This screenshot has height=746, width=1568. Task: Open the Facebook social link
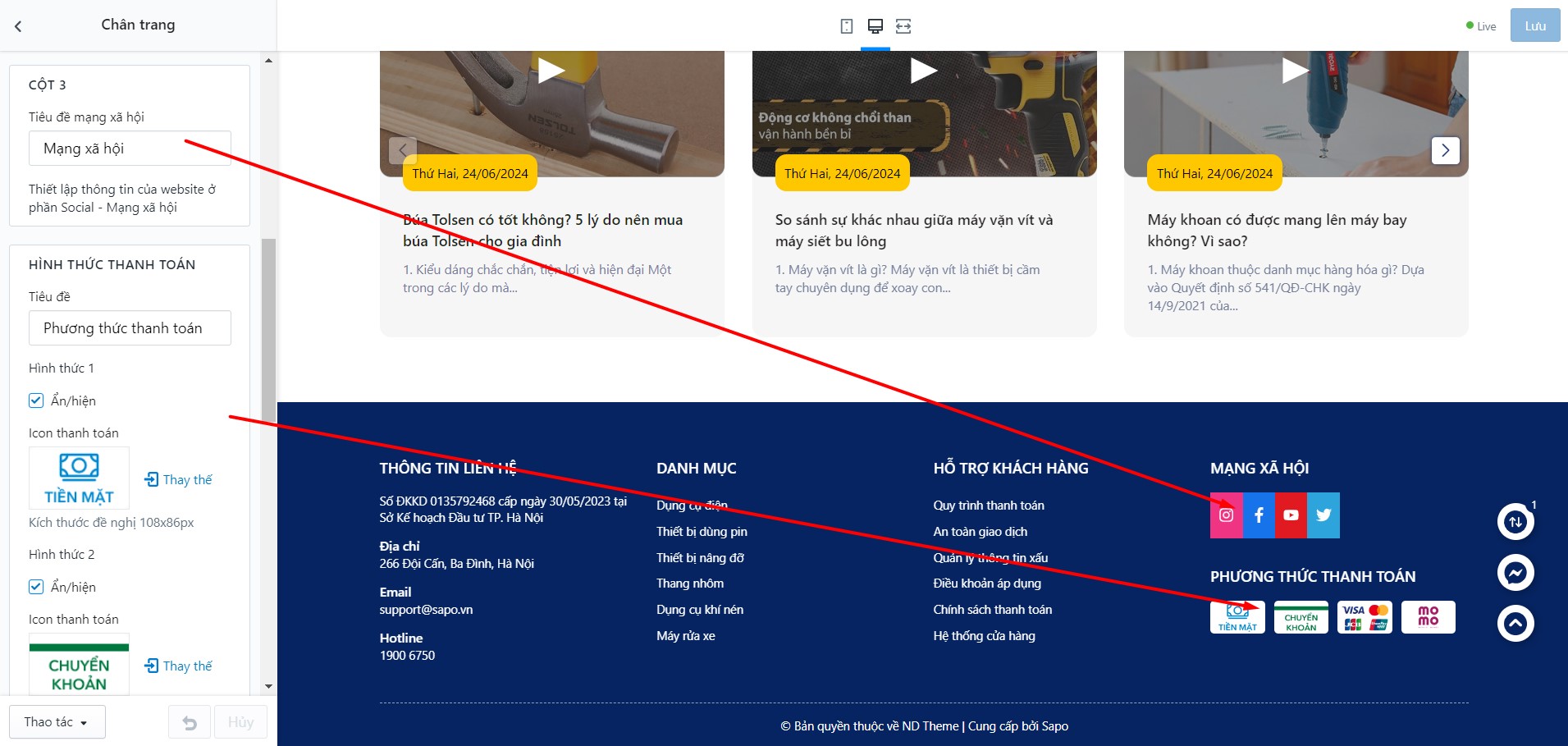point(1259,515)
